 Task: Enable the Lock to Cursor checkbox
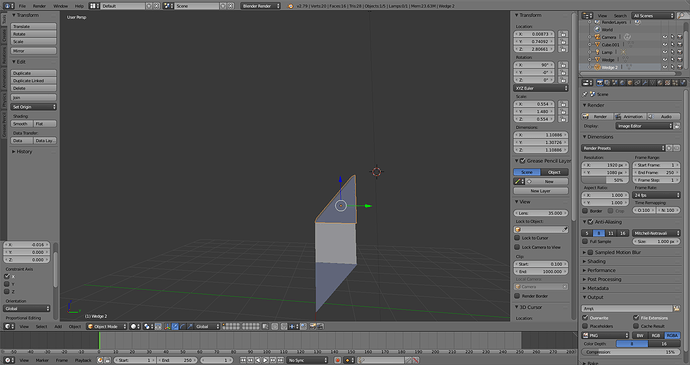[518, 238]
